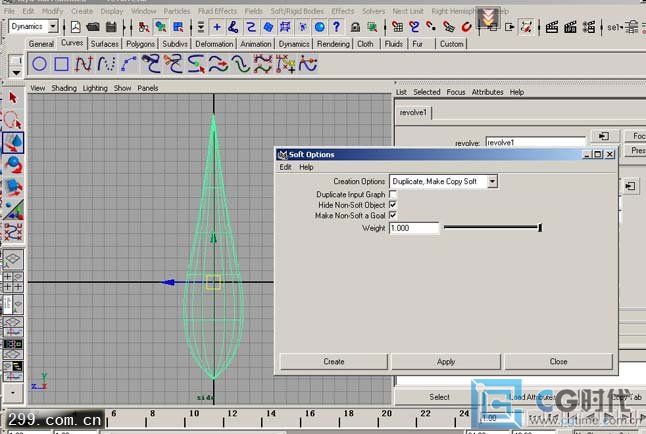Viewport: 646px width, 434px height.
Task: Activate the Arrow select tool
Action: [13, 98]
